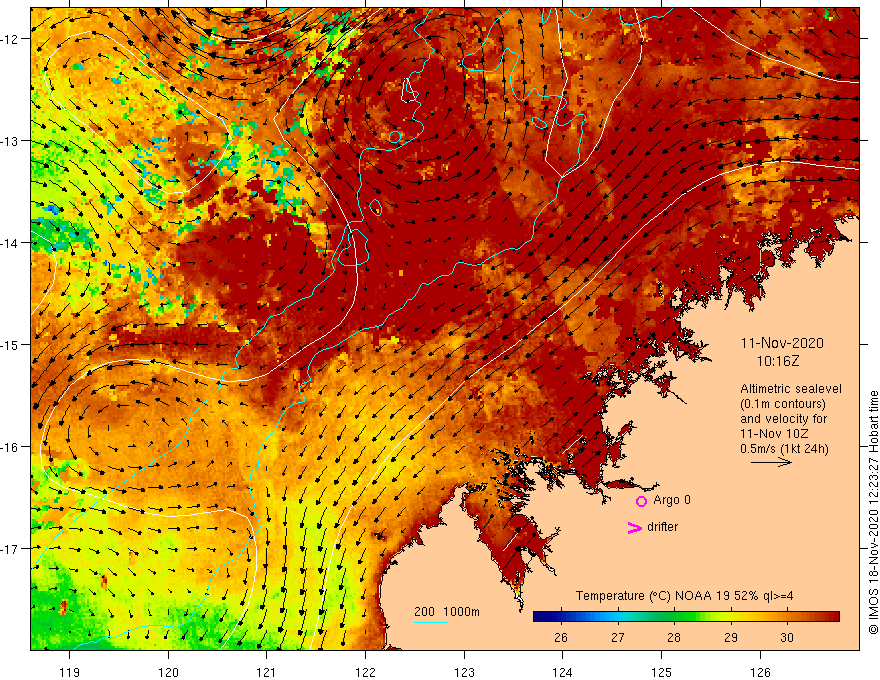Click longitude axis label '119'

[x=70, y=672]
